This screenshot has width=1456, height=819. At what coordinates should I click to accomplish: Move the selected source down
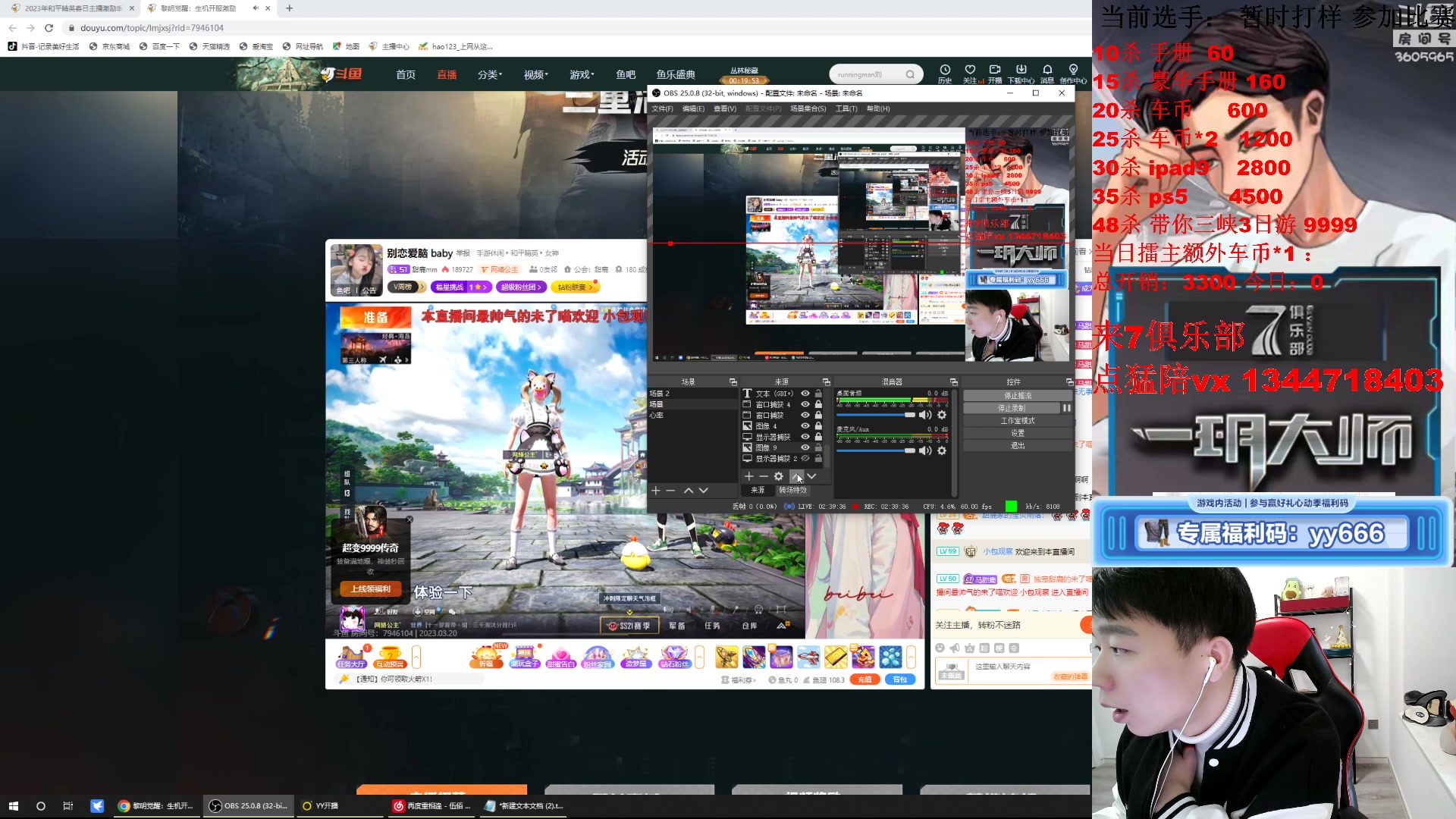click(x=812, y=476)
